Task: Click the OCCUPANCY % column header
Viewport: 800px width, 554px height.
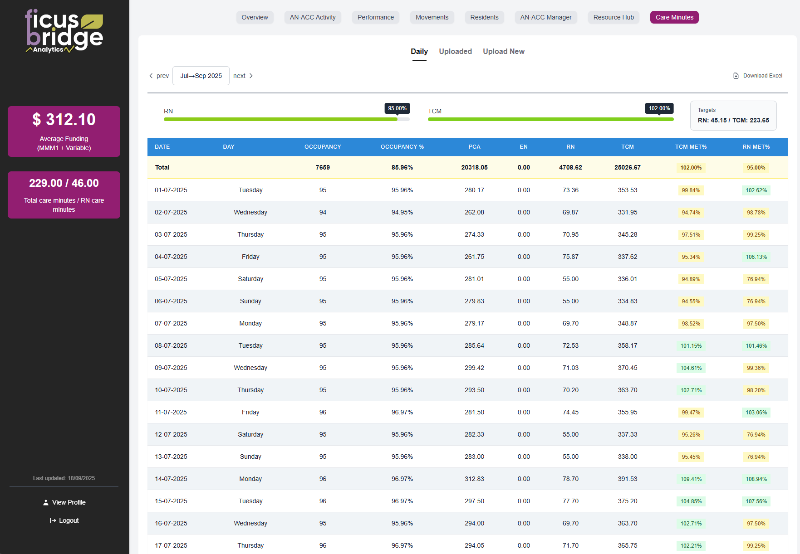Action: pos(403,146)
